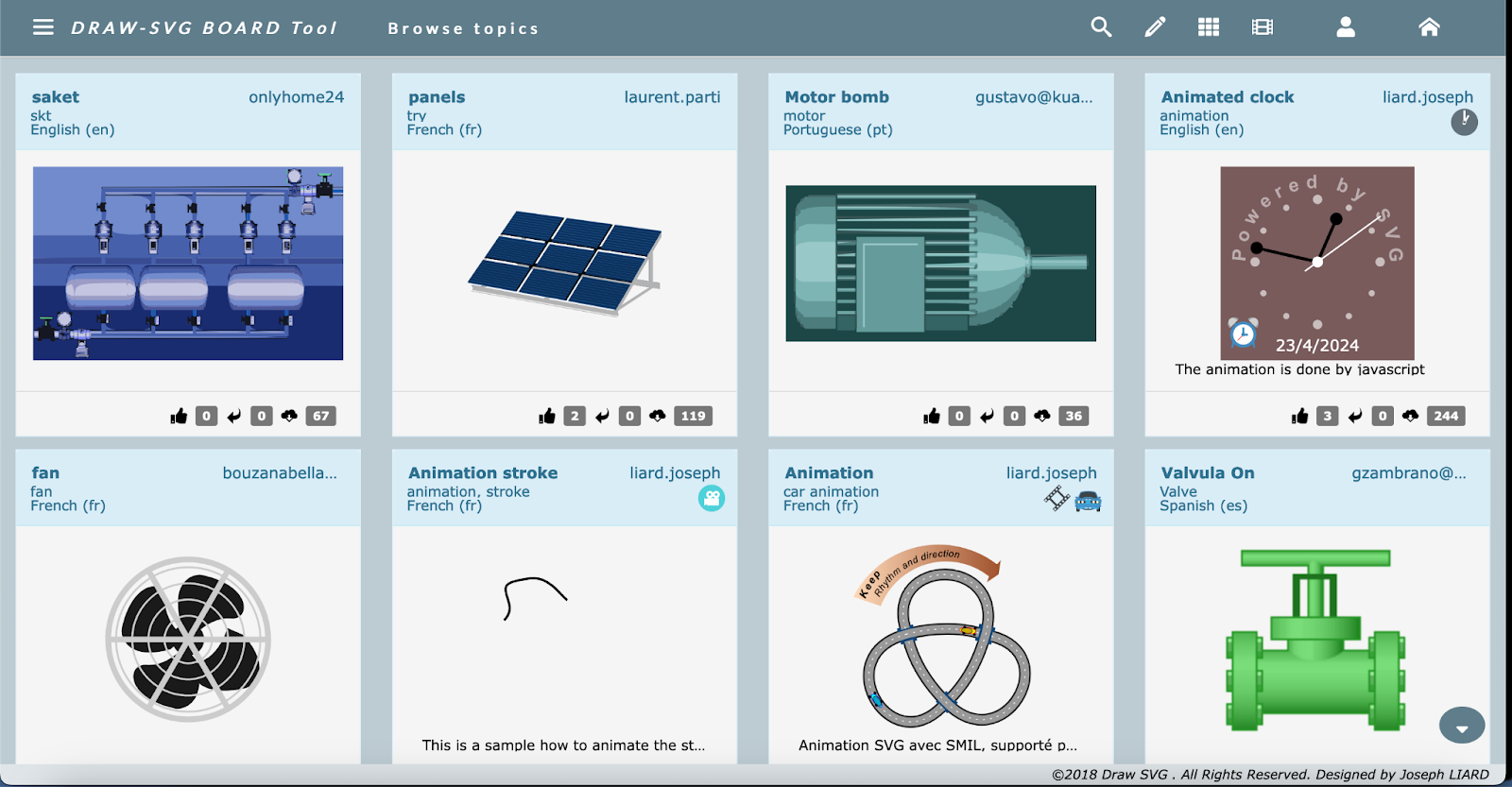The height and width of the screenshot is (787, 1512).
Task: Like the panels drawing with thumbs-up
Action: 547,416
